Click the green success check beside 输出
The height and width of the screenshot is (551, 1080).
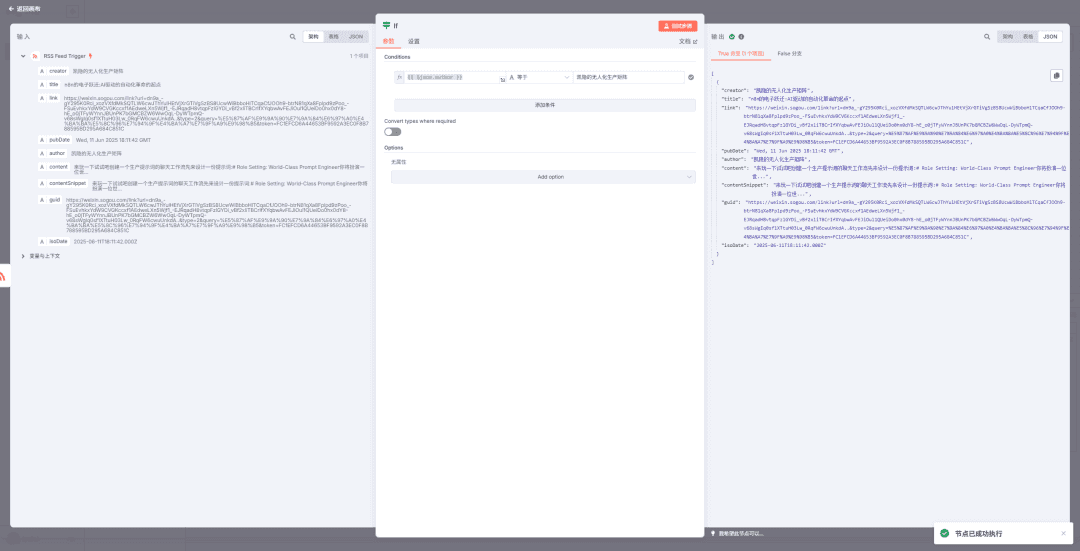(732, 37)
